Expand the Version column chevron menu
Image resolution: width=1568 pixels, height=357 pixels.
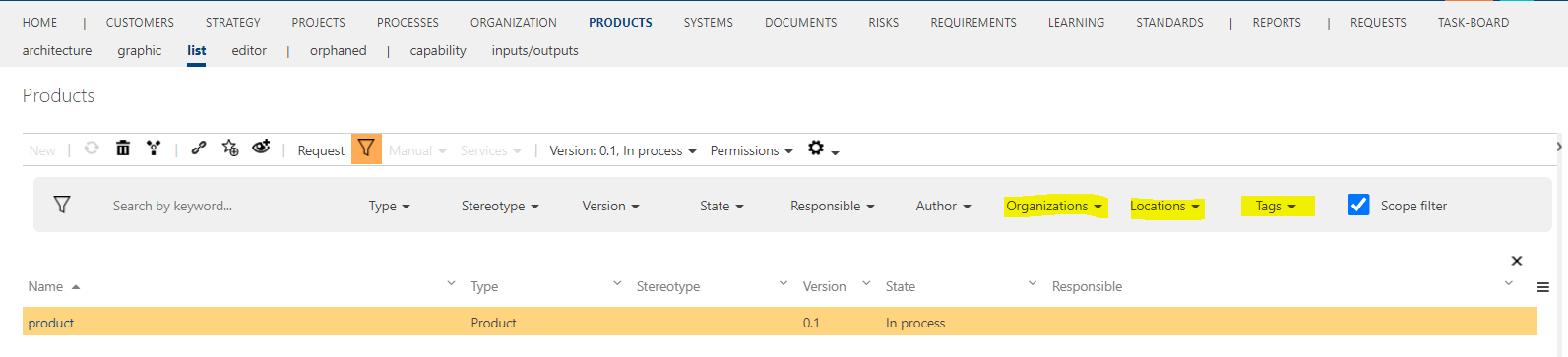866,283
